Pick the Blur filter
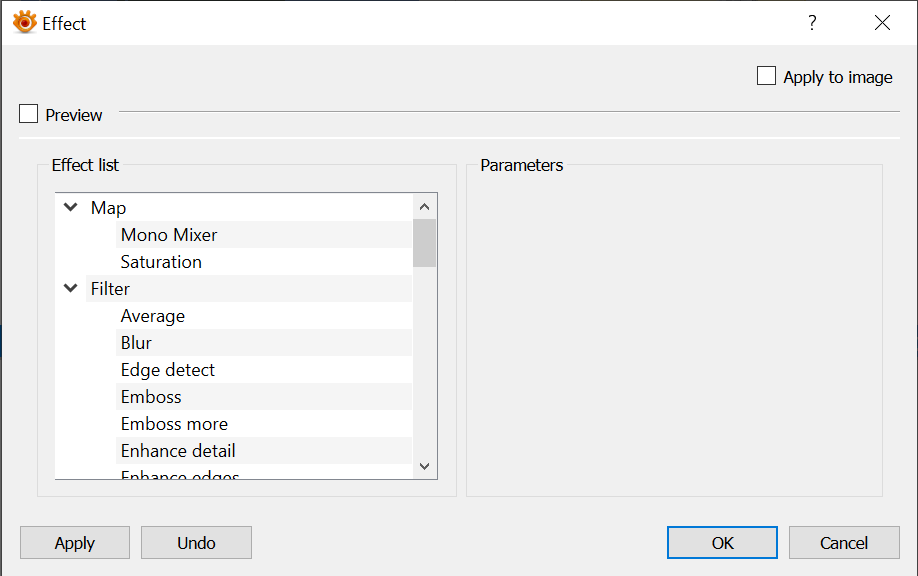Screen dimensions: 918x576 [136, 343]
